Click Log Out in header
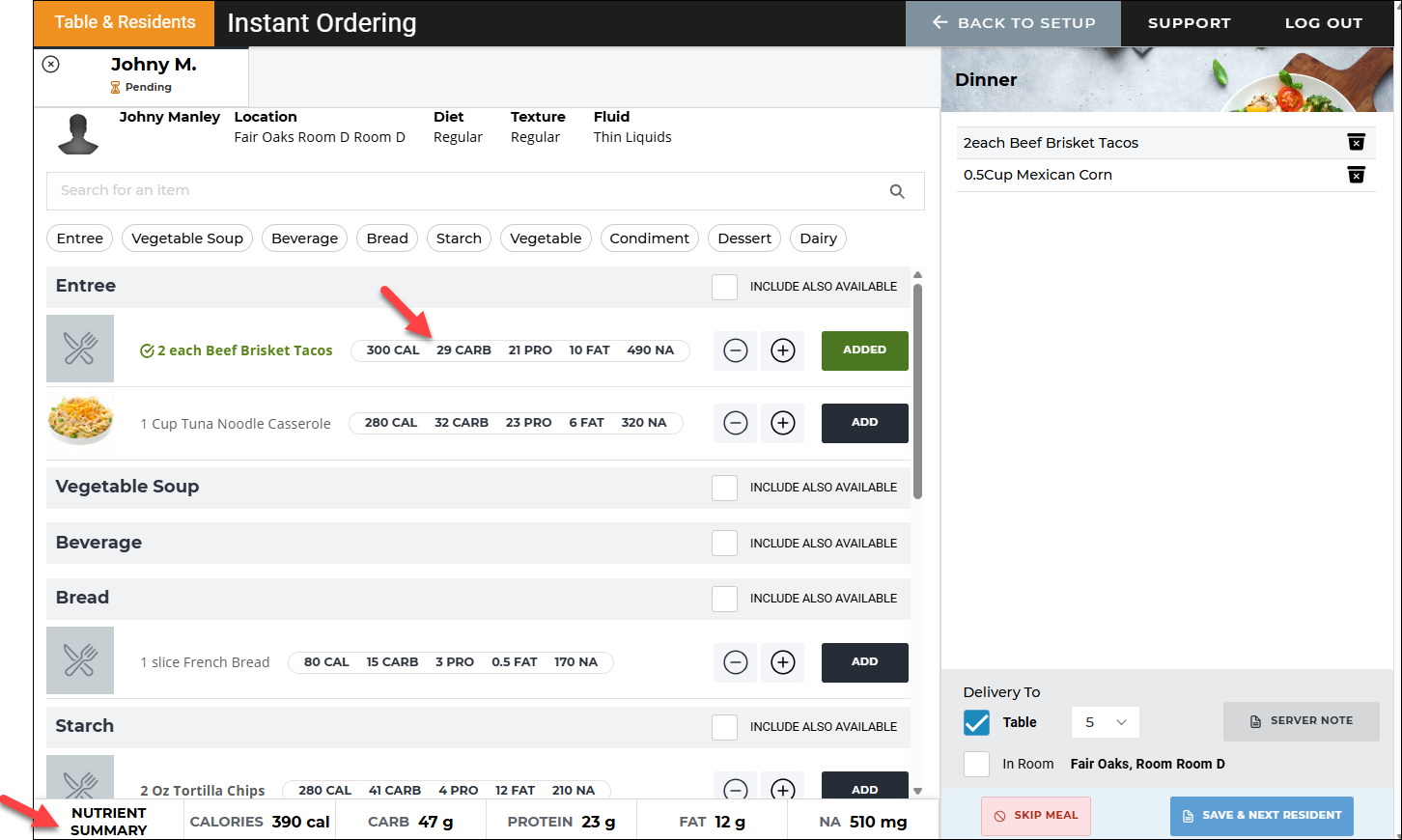The height and width of the screenshot is (840, 1402). tap(1323, 23)
